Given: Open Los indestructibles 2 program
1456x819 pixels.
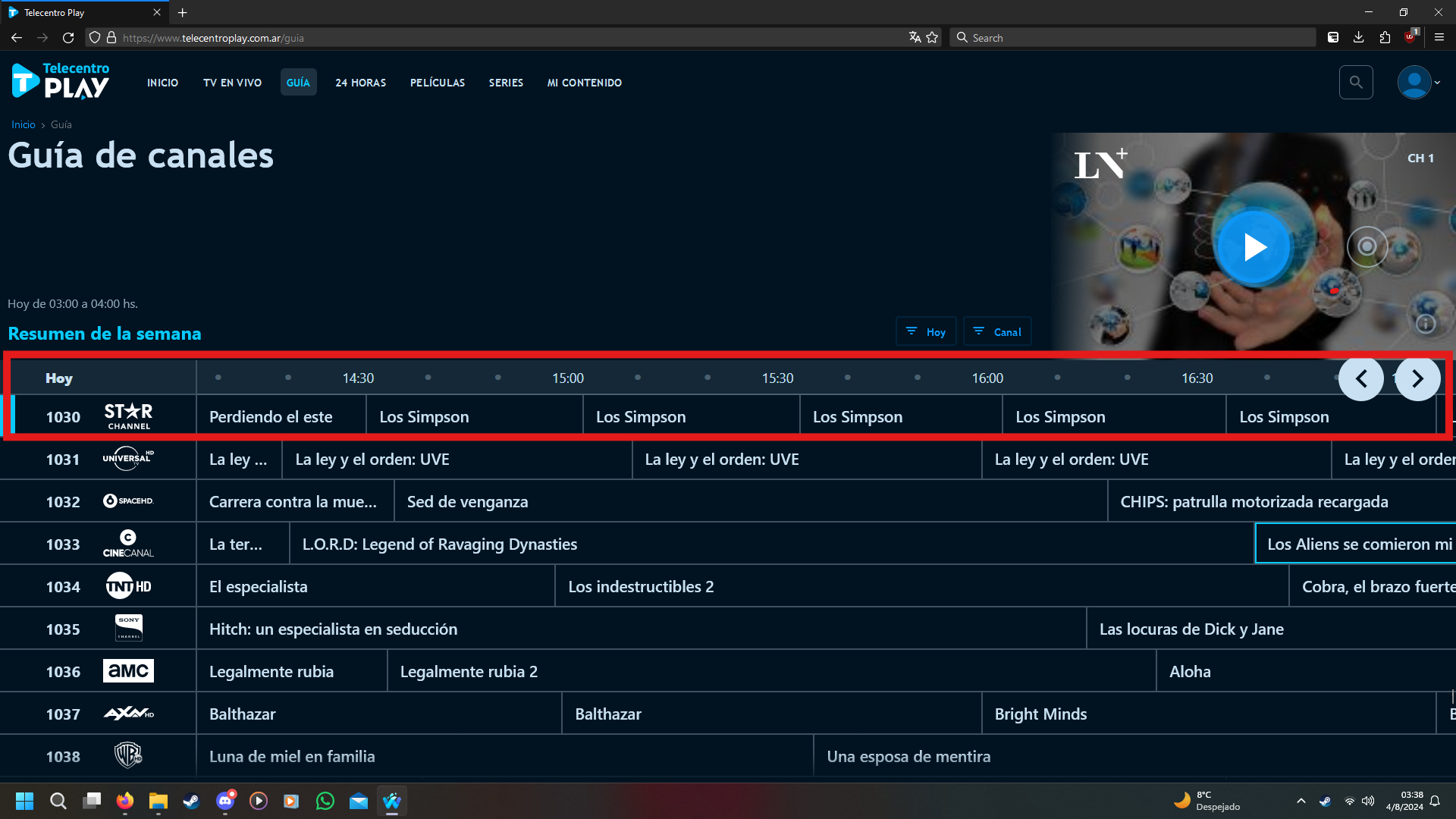Looking at the screenshot, I should [641, 587].
